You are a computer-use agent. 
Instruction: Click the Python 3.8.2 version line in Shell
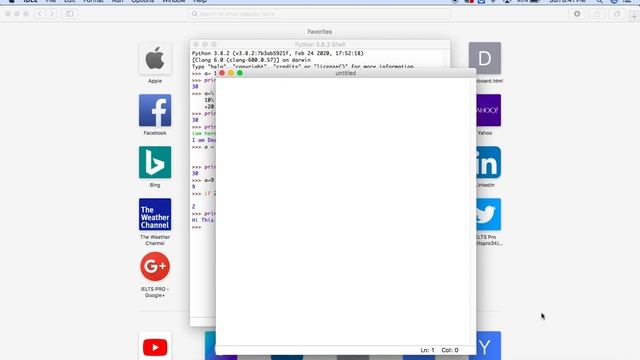(x=278, y=53)
